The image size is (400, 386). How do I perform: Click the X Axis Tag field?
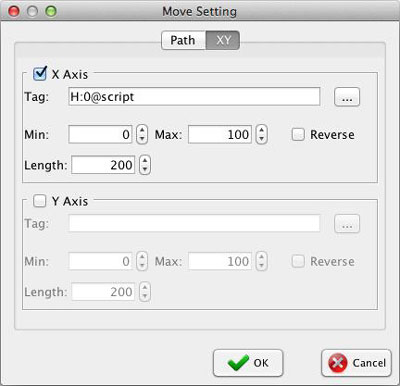click(x=194, y=97)
